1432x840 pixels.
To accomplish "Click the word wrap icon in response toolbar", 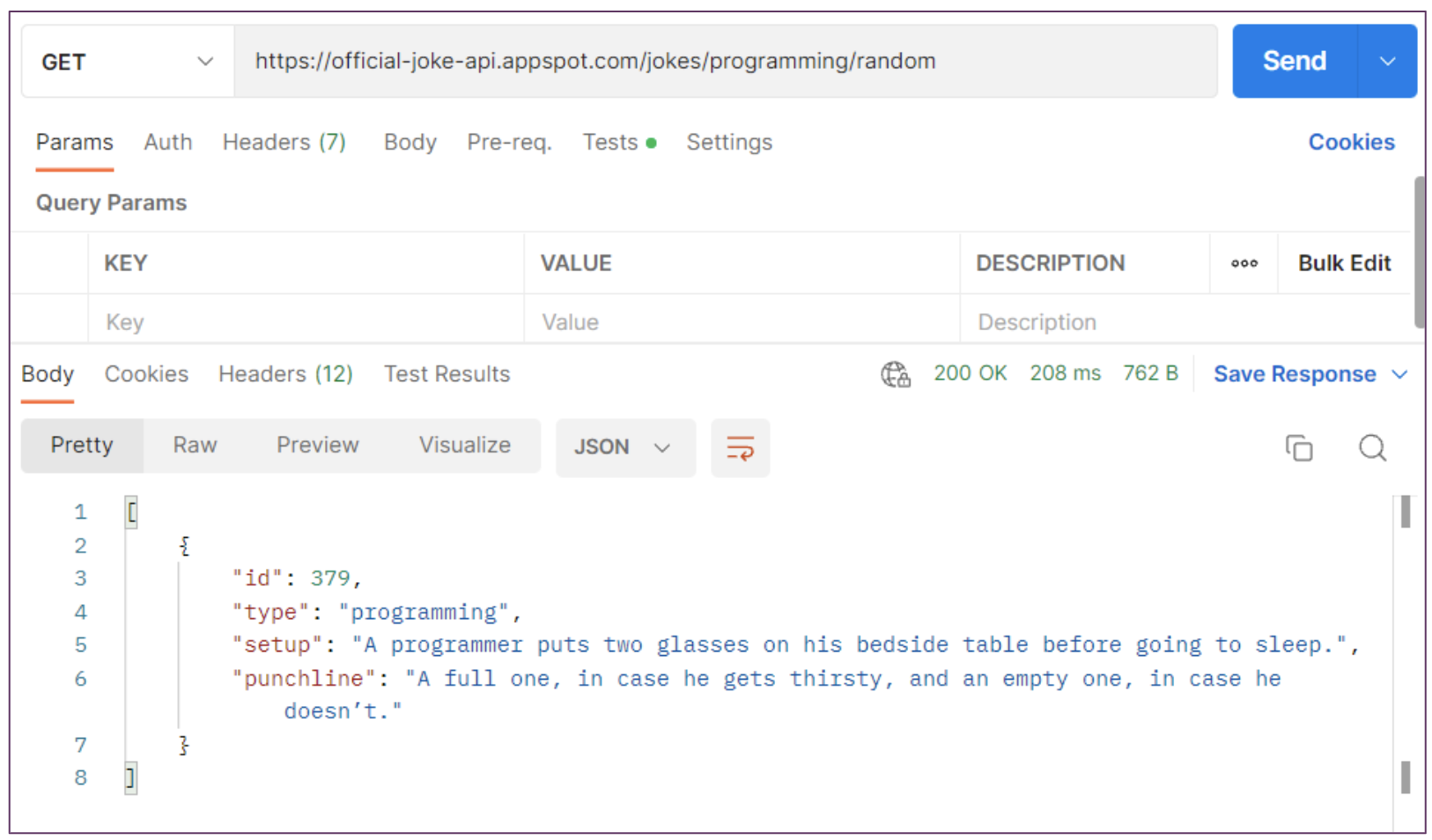I will [x=740, y=448].
